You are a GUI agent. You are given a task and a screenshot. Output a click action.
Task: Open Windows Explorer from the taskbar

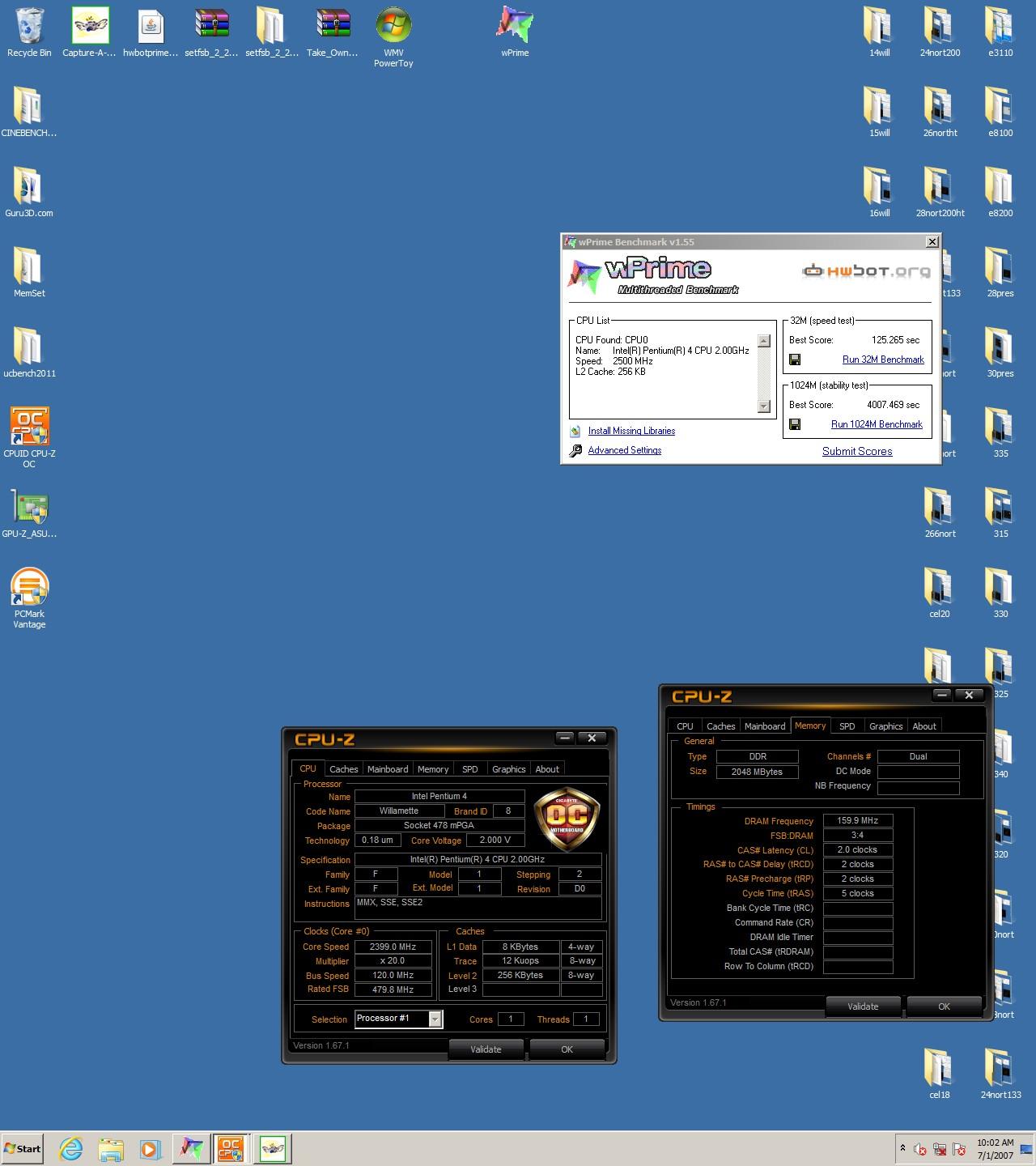[x=111, y=1148]
